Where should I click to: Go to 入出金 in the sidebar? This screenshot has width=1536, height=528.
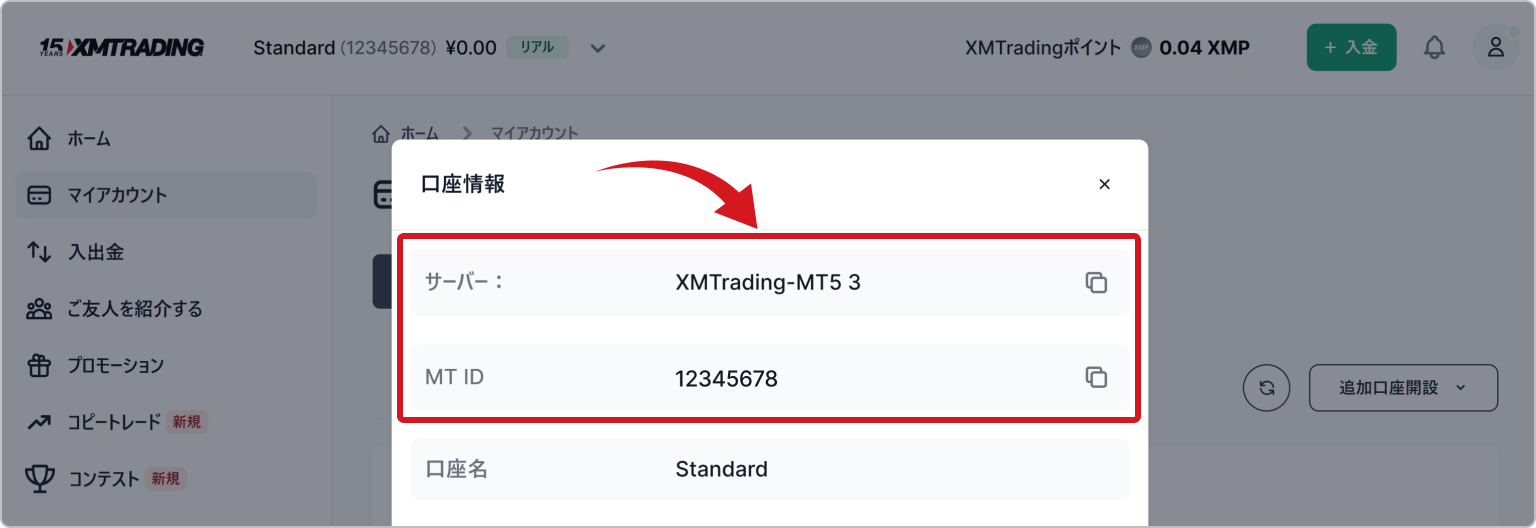pyautogui.click(x=95, y=252)
